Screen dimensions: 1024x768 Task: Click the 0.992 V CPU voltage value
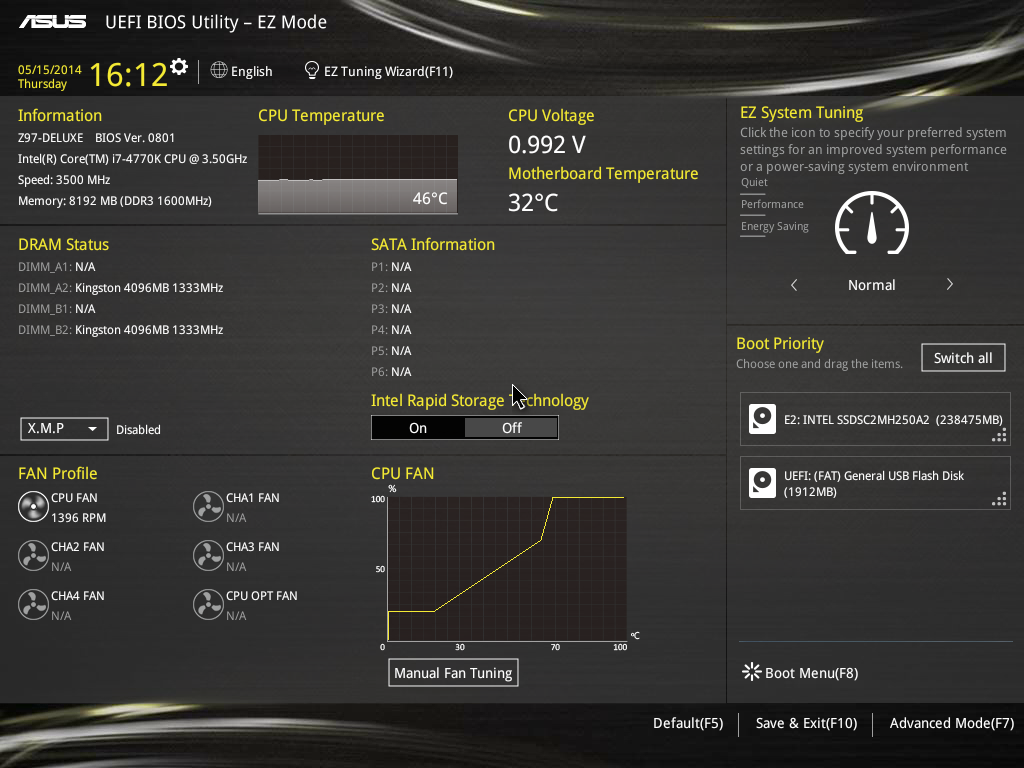tap(547, 144)
